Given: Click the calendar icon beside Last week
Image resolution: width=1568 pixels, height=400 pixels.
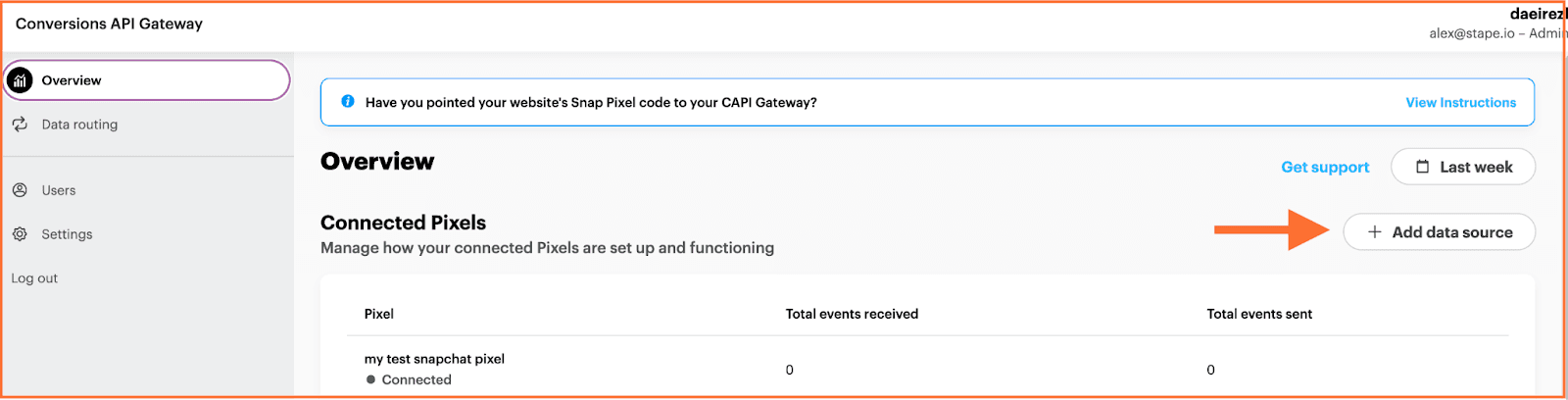Looking at the screenshot, I should 1422,167.
